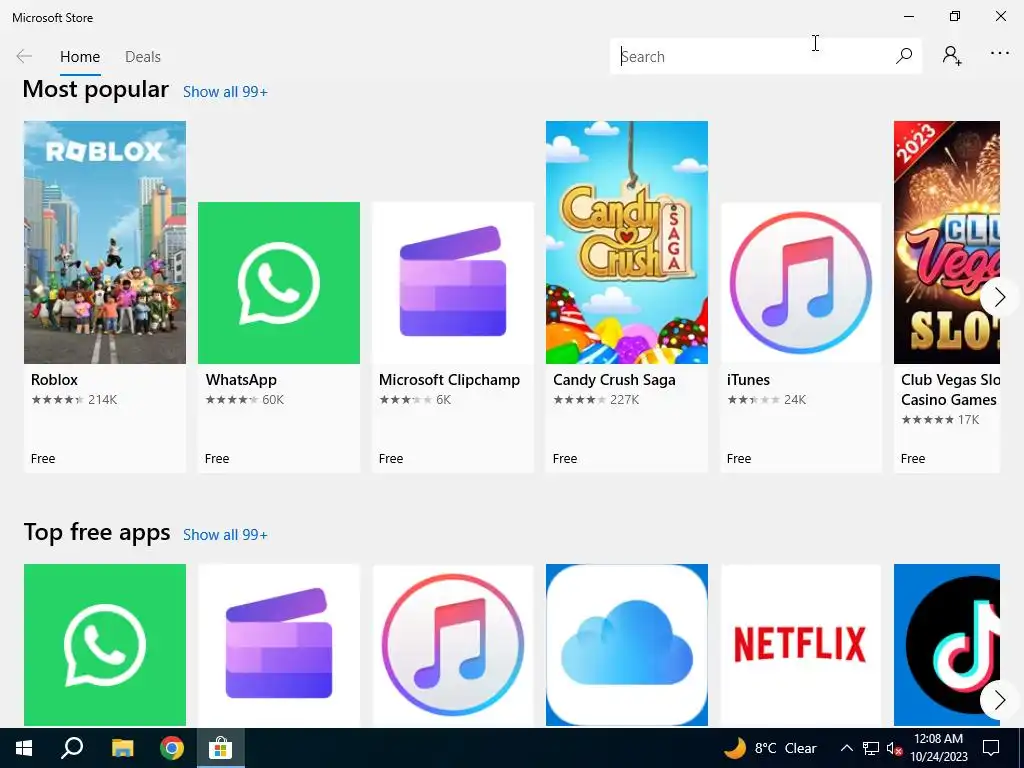Open the notification center icon

[991, 748]
